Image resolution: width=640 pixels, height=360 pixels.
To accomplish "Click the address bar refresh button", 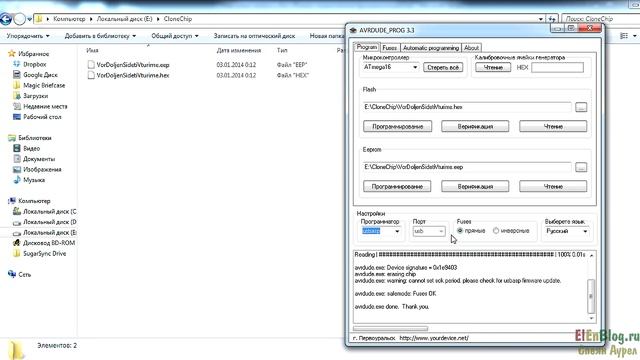I will 552,19.
